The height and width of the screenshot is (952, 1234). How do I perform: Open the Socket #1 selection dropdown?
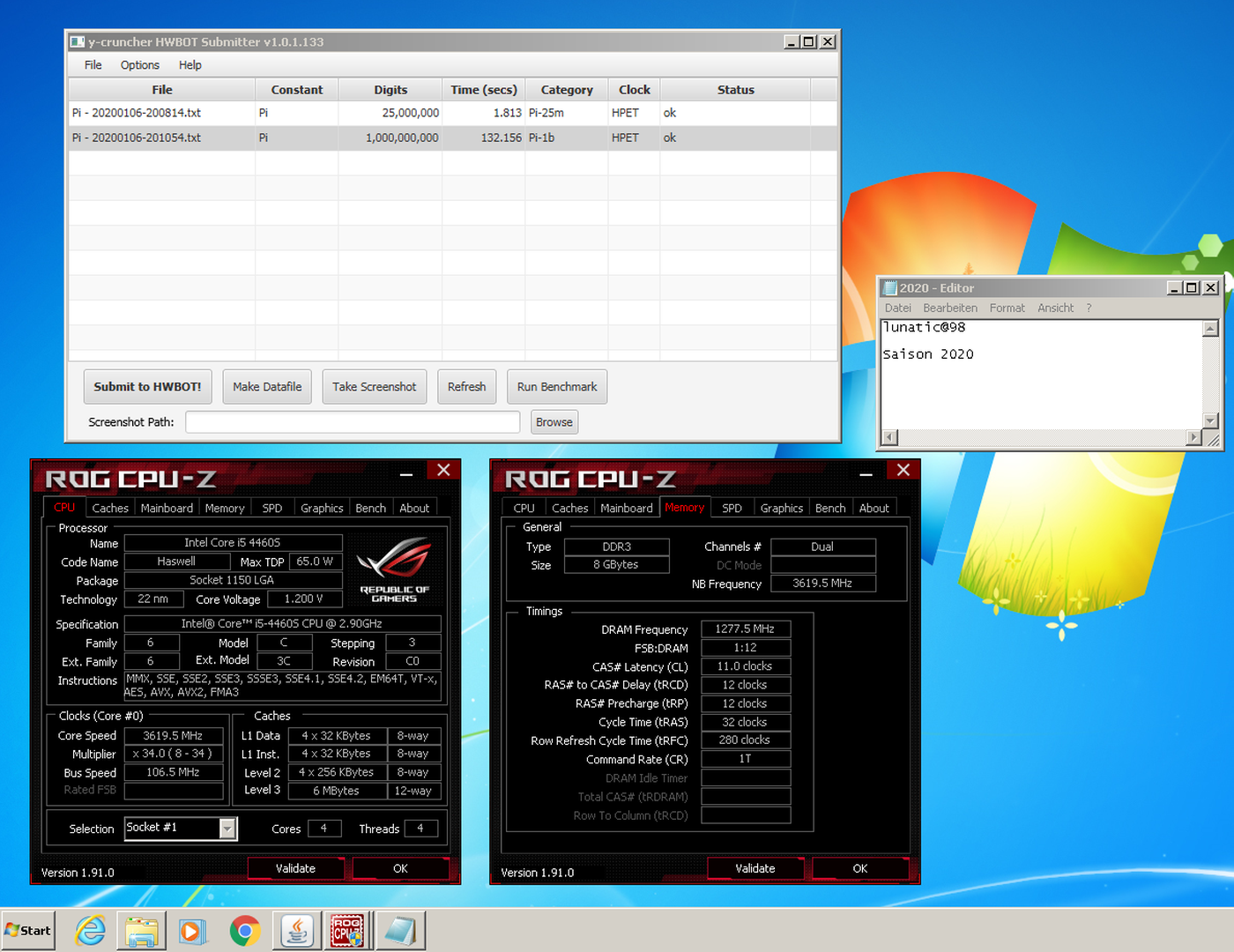[x=227, y=829]
